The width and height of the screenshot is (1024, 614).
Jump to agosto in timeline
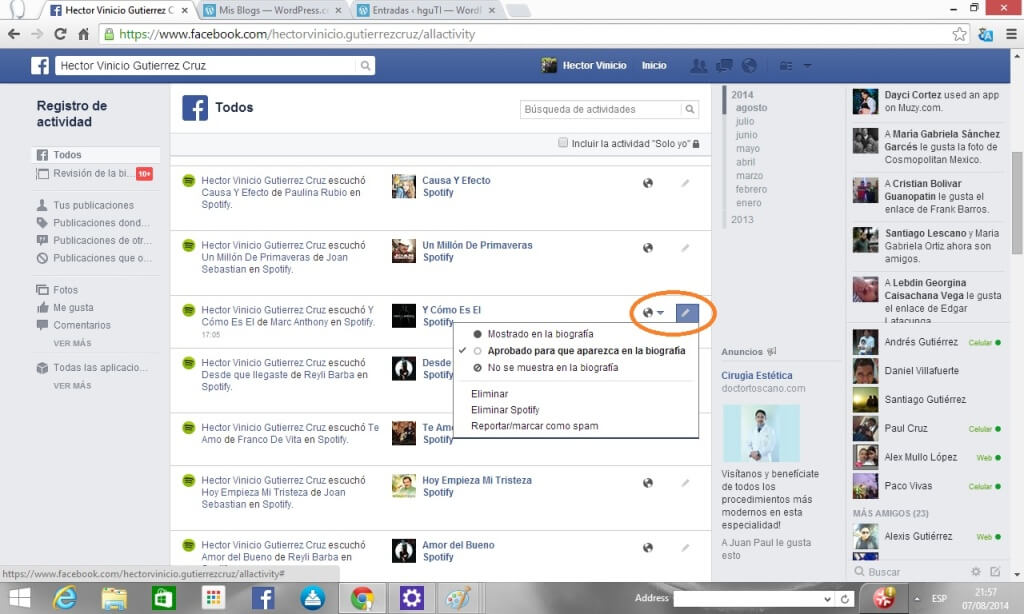(751, 108)
